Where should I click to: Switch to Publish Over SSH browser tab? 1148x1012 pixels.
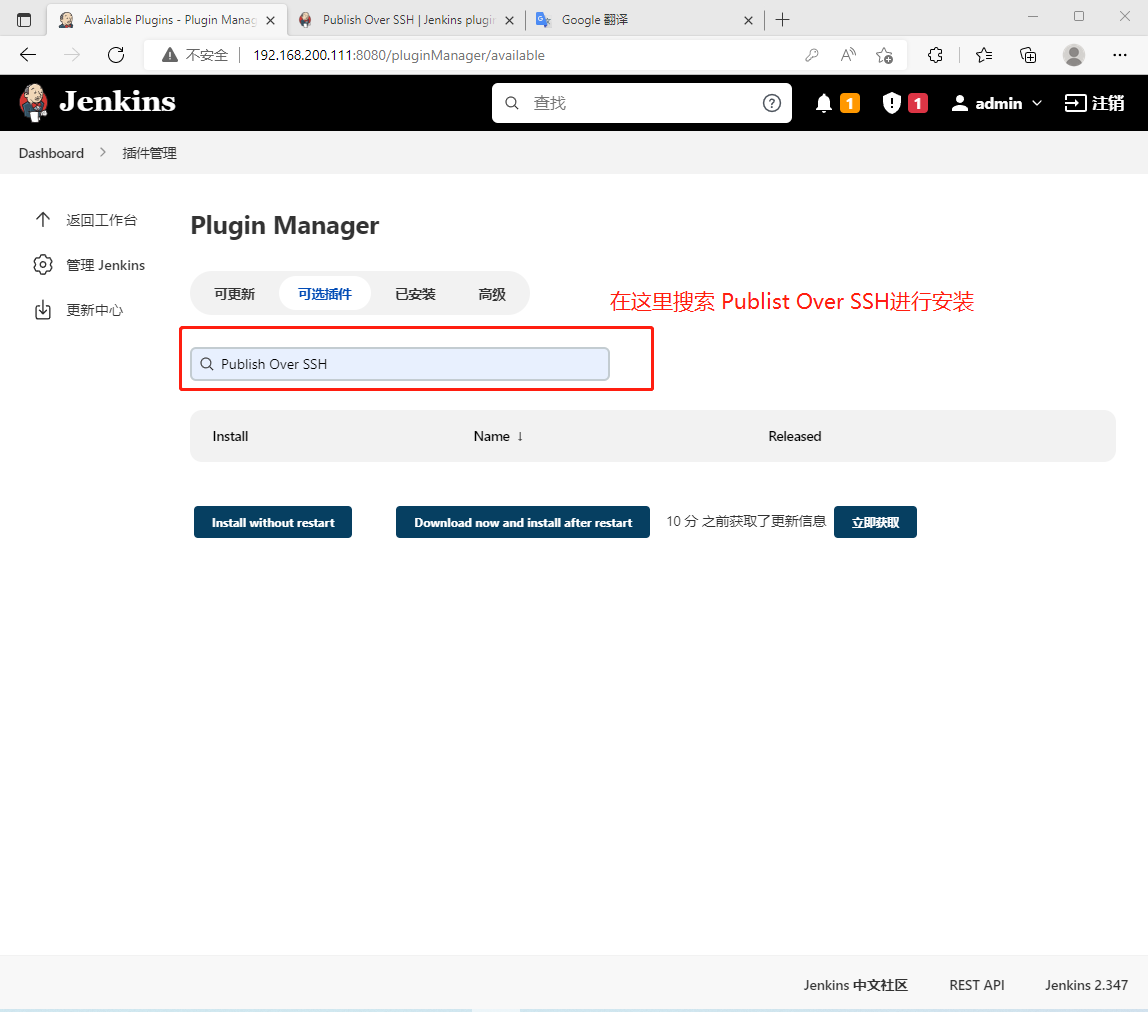pos(406,20)
